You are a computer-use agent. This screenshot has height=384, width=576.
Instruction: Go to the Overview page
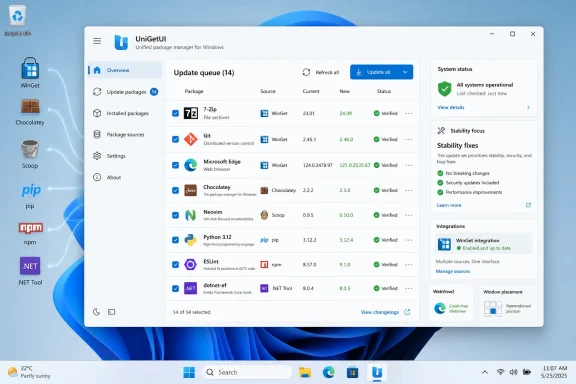click(125, 70)
